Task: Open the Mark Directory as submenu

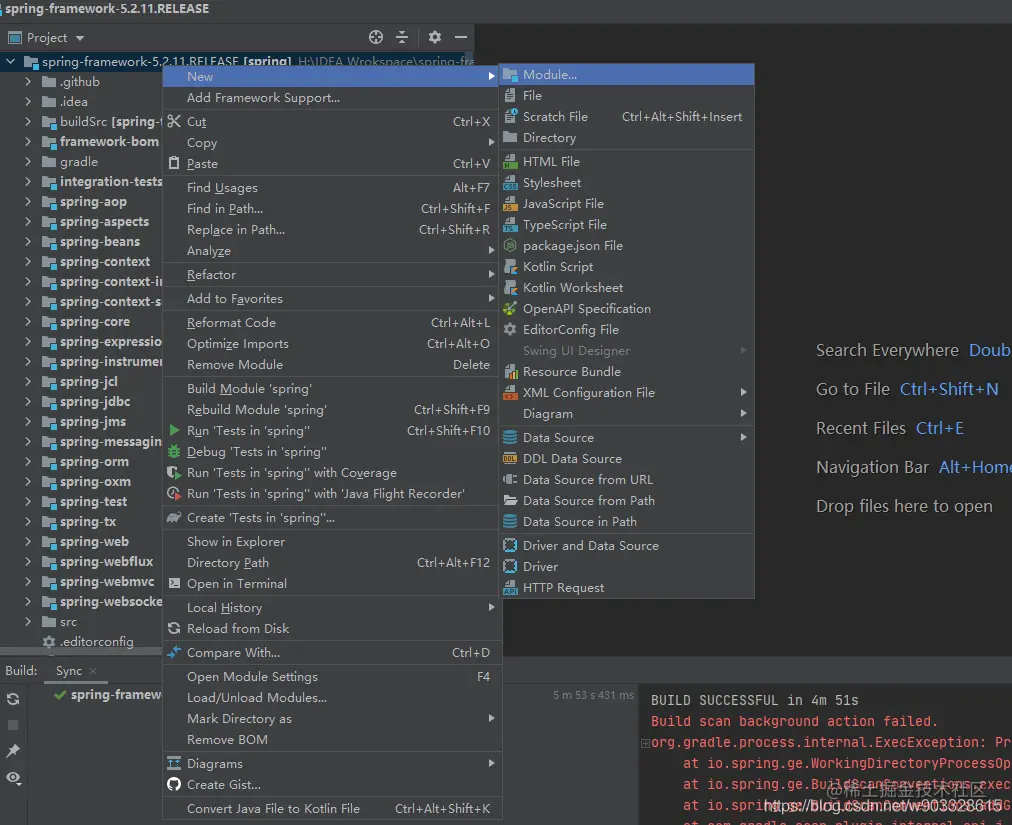Action: [330, 718]
